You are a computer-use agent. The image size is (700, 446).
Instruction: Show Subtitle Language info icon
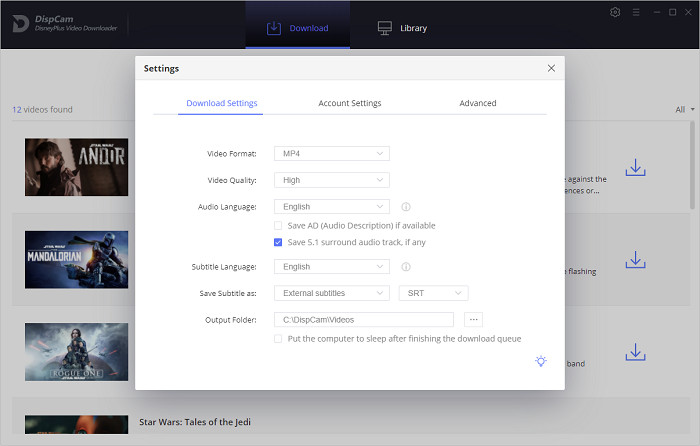(x=406, y=267)
